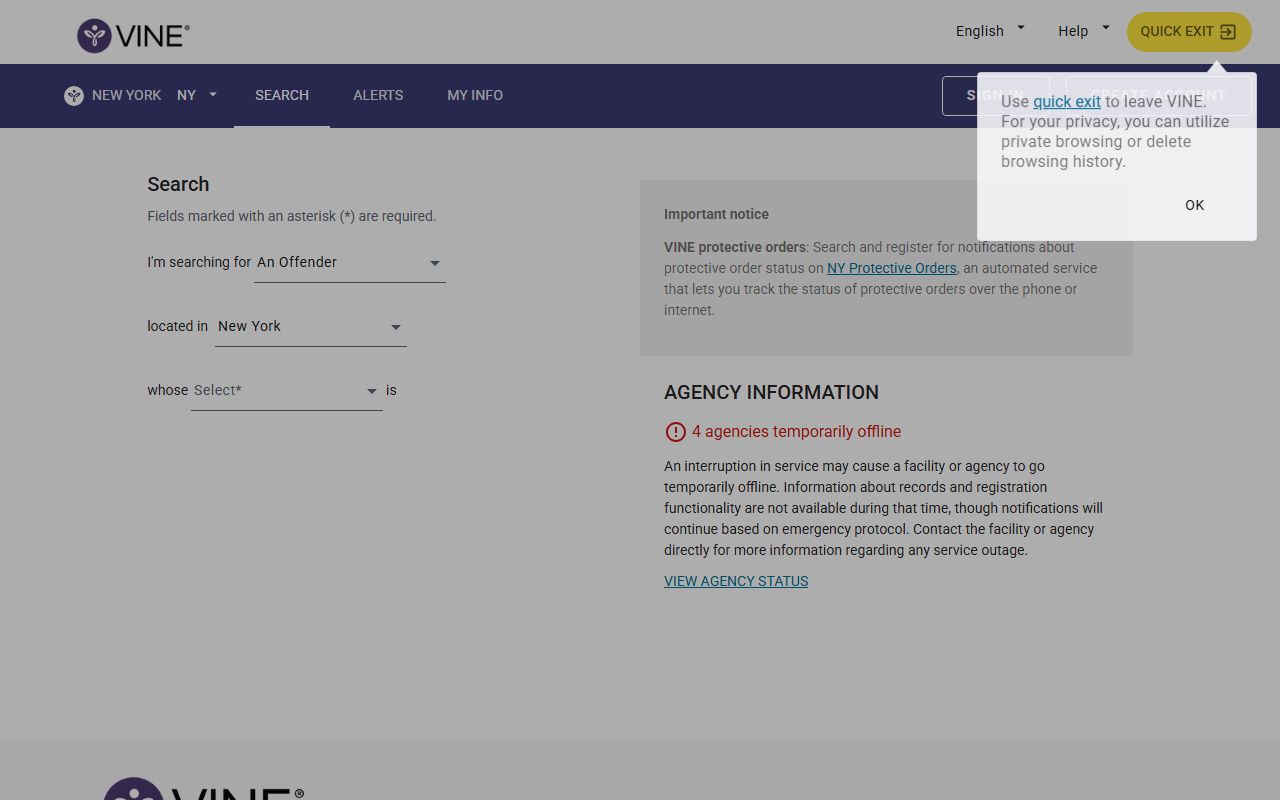Click the Quick Exit door icon
This screenshot has width=1280, height=800.
point(1228,32)
